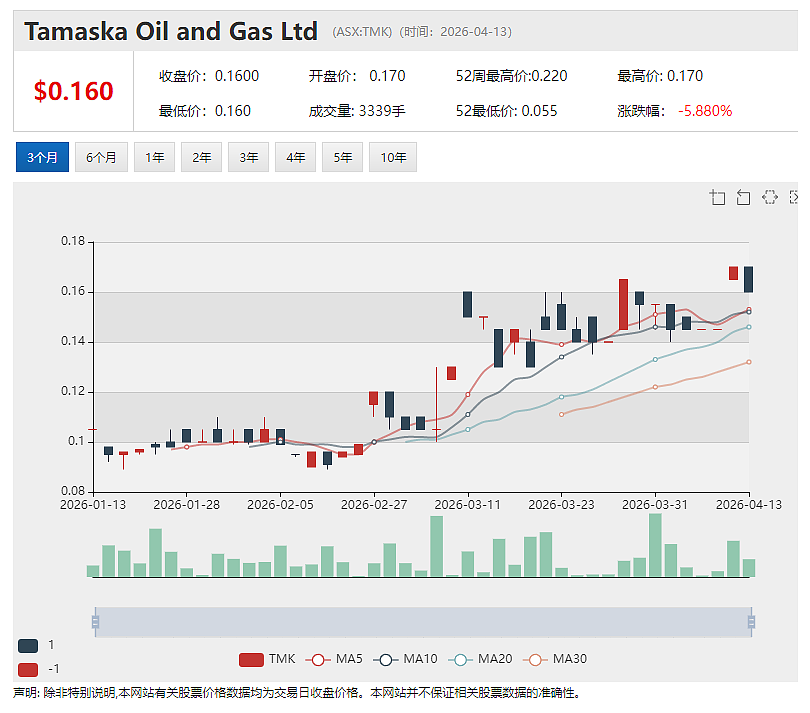Click the 声明 disclaimer text line
The height and width of the screenshot is (713, 810).
tap(297, 693)
